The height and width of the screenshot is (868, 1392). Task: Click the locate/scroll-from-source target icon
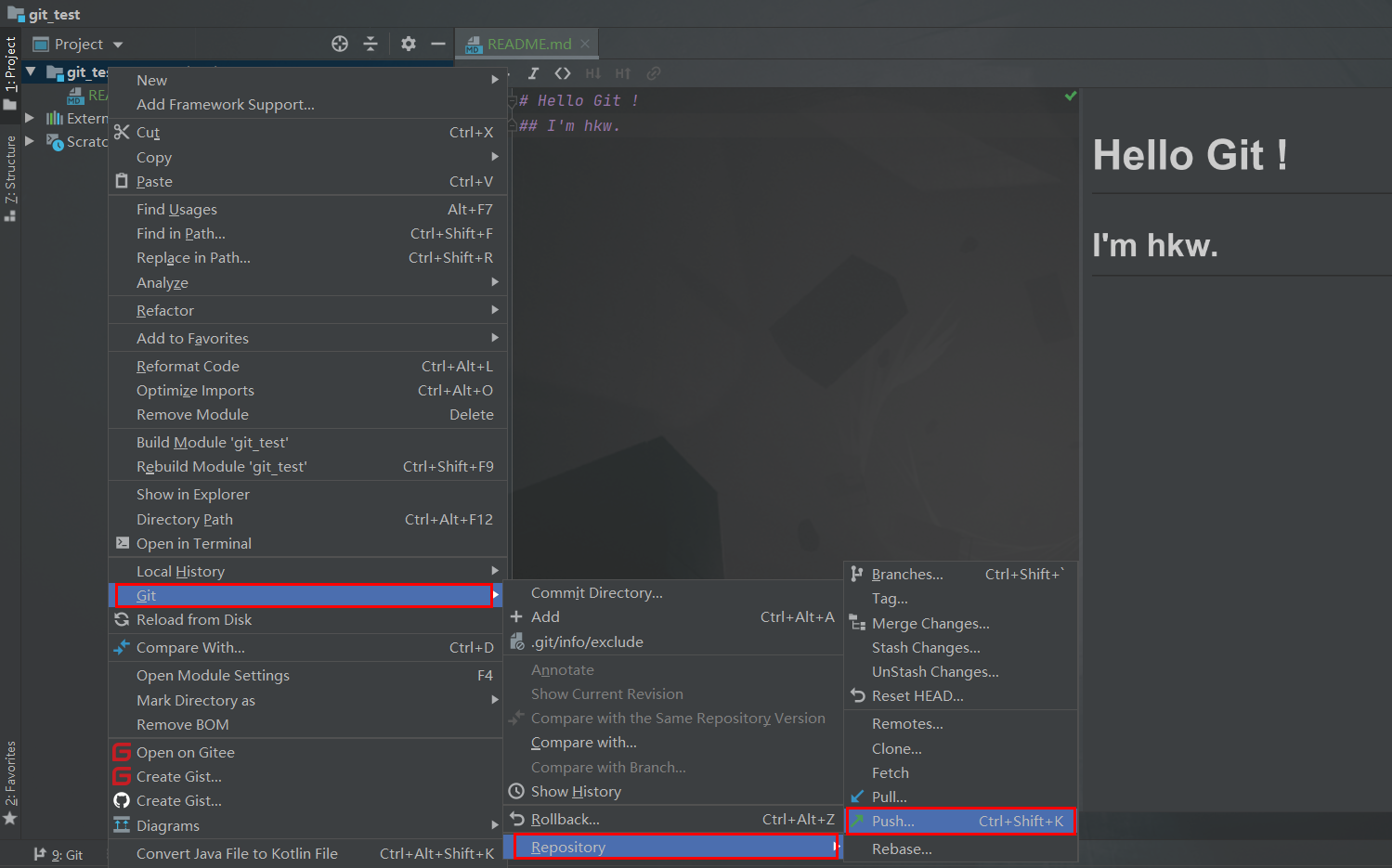tap(340, 44)
